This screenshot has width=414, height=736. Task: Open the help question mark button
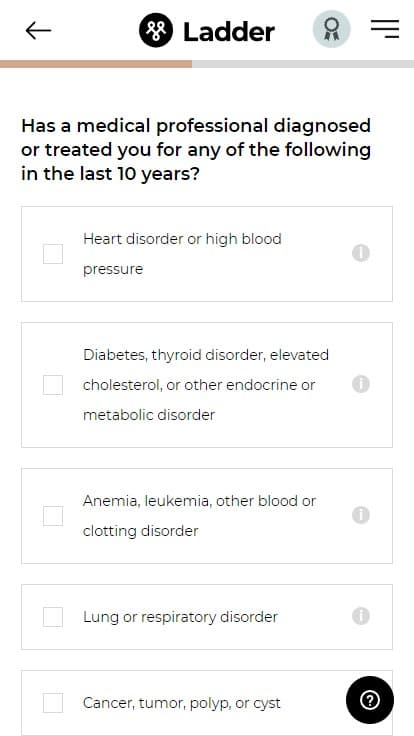click(x=370, y=700)
